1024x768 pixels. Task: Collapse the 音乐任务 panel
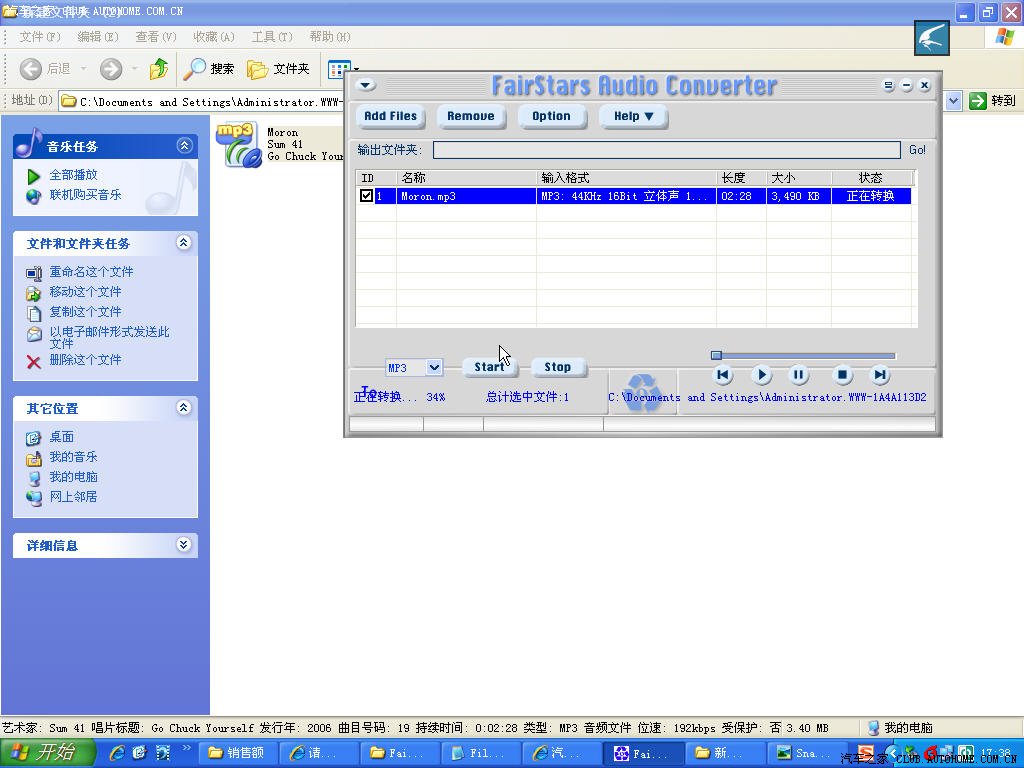pyautogui.click(x=184, y=146)
